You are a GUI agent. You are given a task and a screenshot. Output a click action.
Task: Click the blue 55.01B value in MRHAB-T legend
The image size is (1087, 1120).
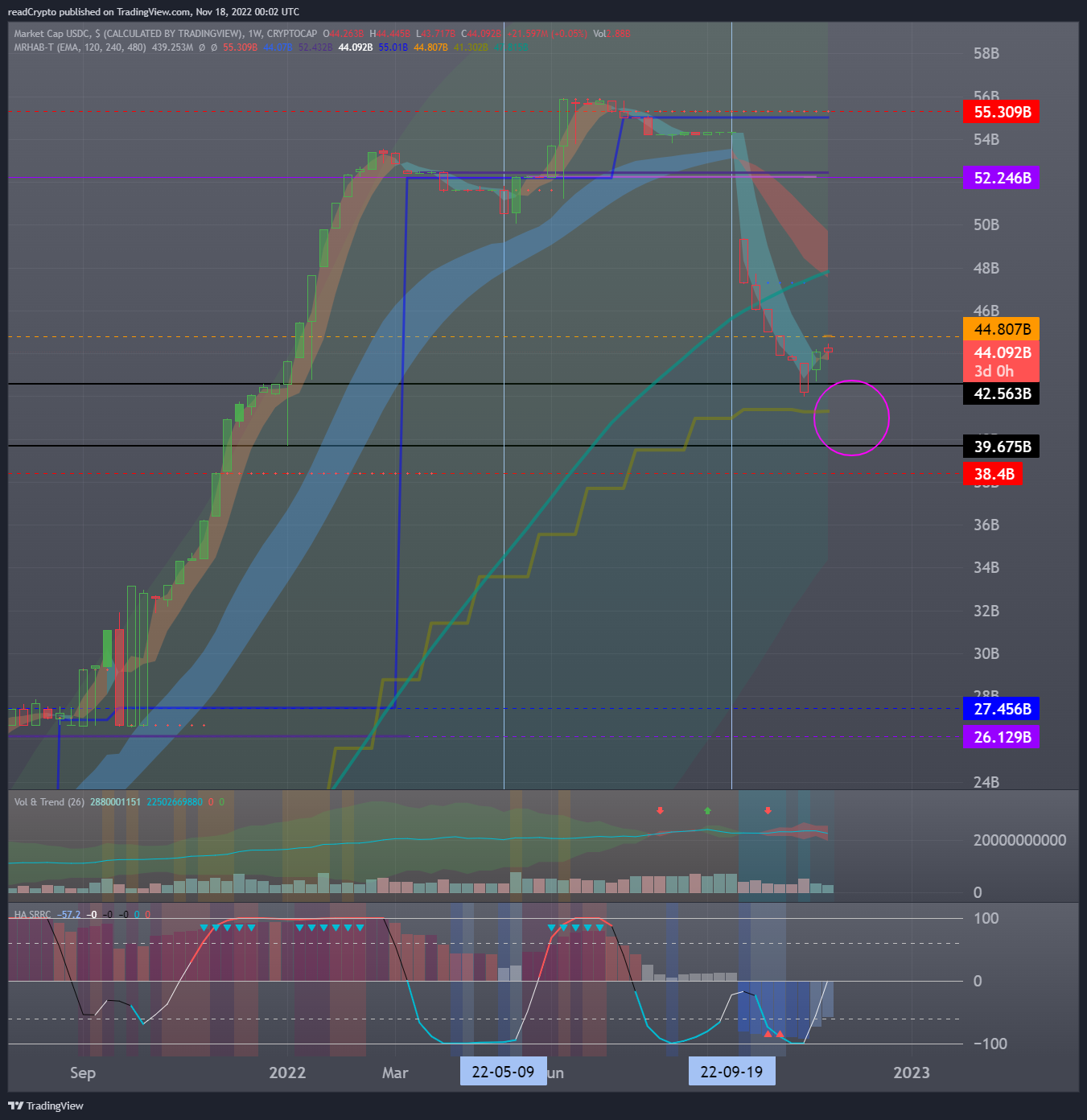(393, 47)
